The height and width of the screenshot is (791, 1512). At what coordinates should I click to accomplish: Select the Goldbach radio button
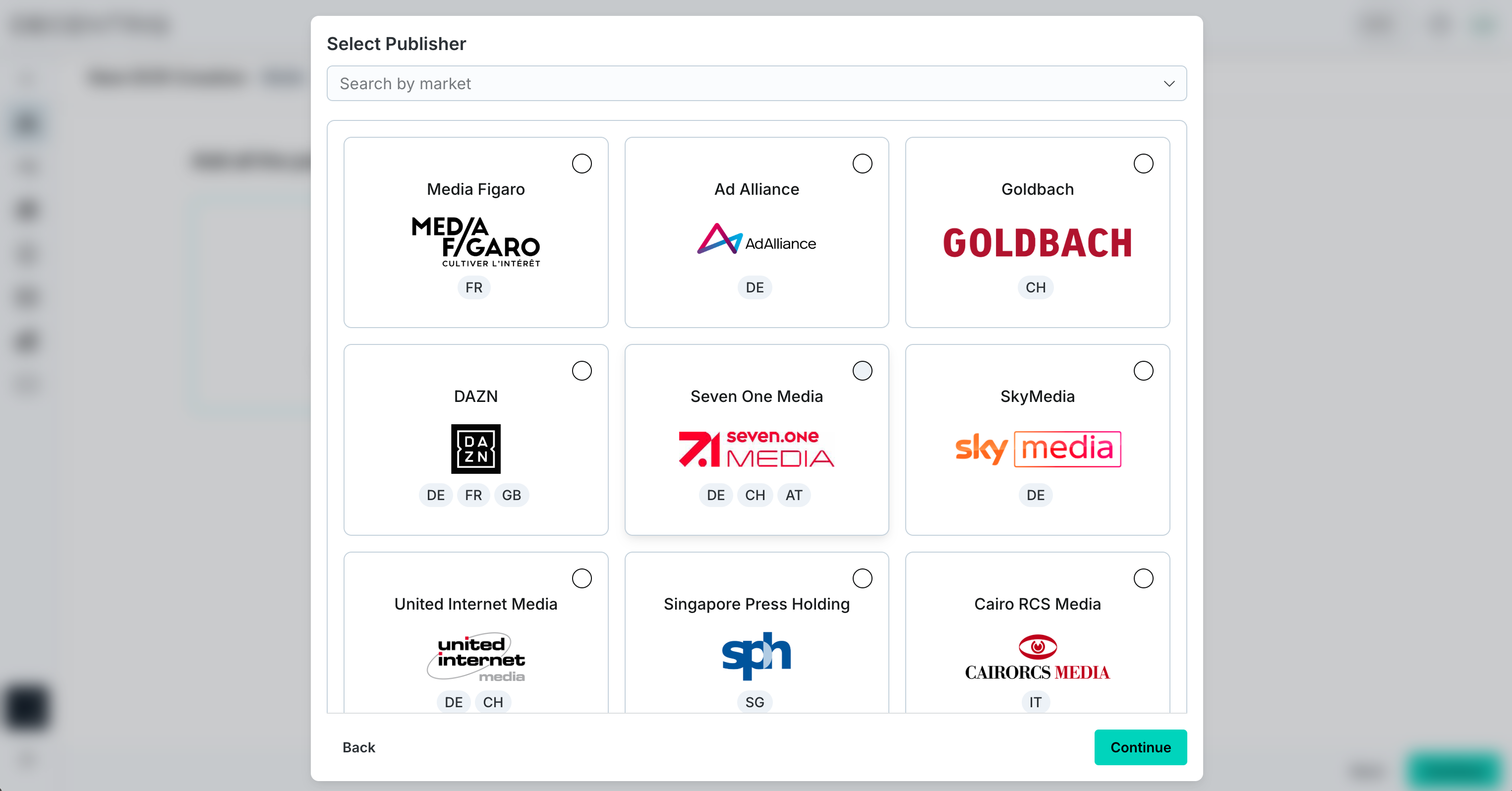point(1143,164)
